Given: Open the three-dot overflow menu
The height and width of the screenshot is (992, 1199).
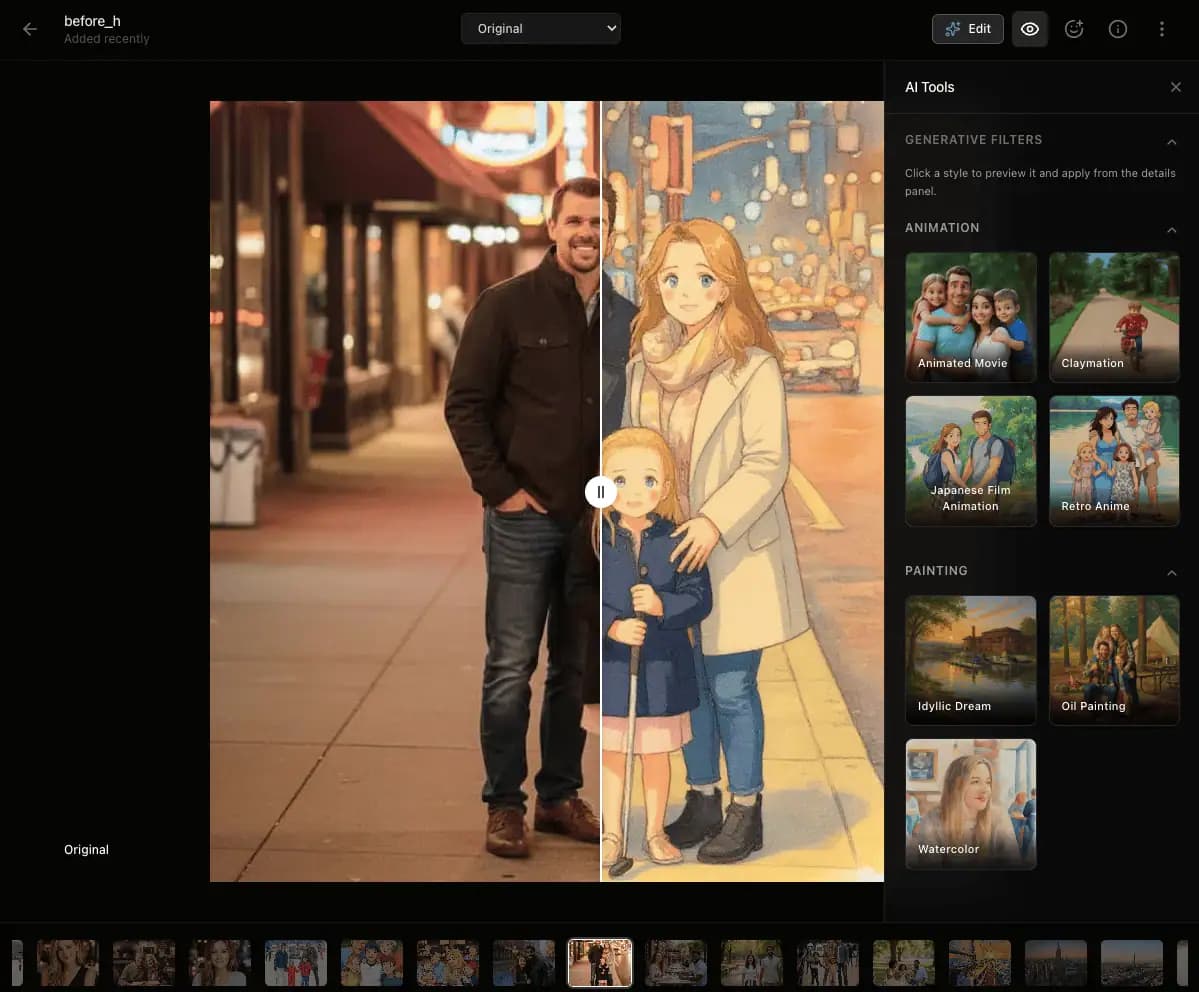Looking at the screenshot, I should click(x=1161, y=29).
